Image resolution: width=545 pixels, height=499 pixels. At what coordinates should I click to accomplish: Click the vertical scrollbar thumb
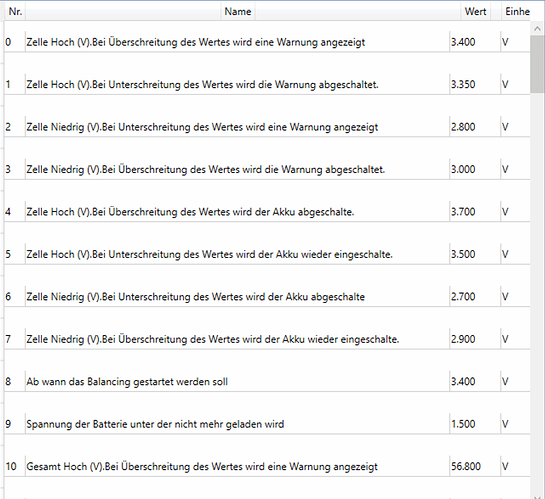(537, 64)
